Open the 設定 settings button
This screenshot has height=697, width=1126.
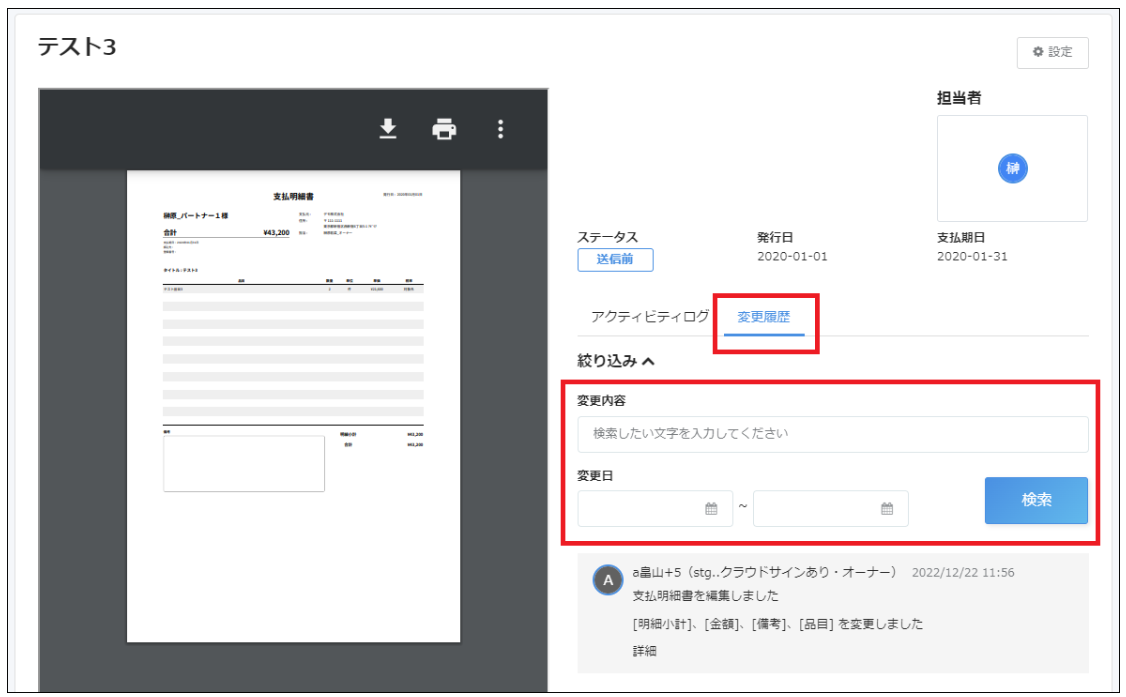tap(1052, 52)
